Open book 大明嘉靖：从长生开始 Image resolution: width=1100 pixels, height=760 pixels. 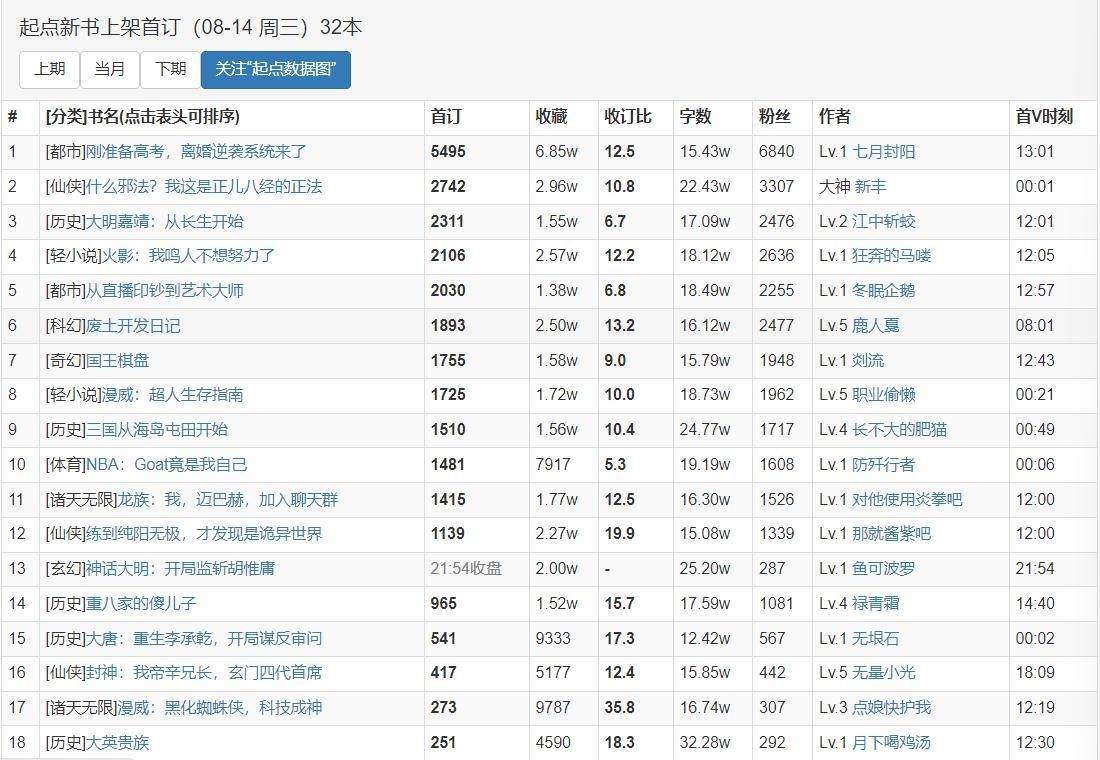[x=164, y=221]
